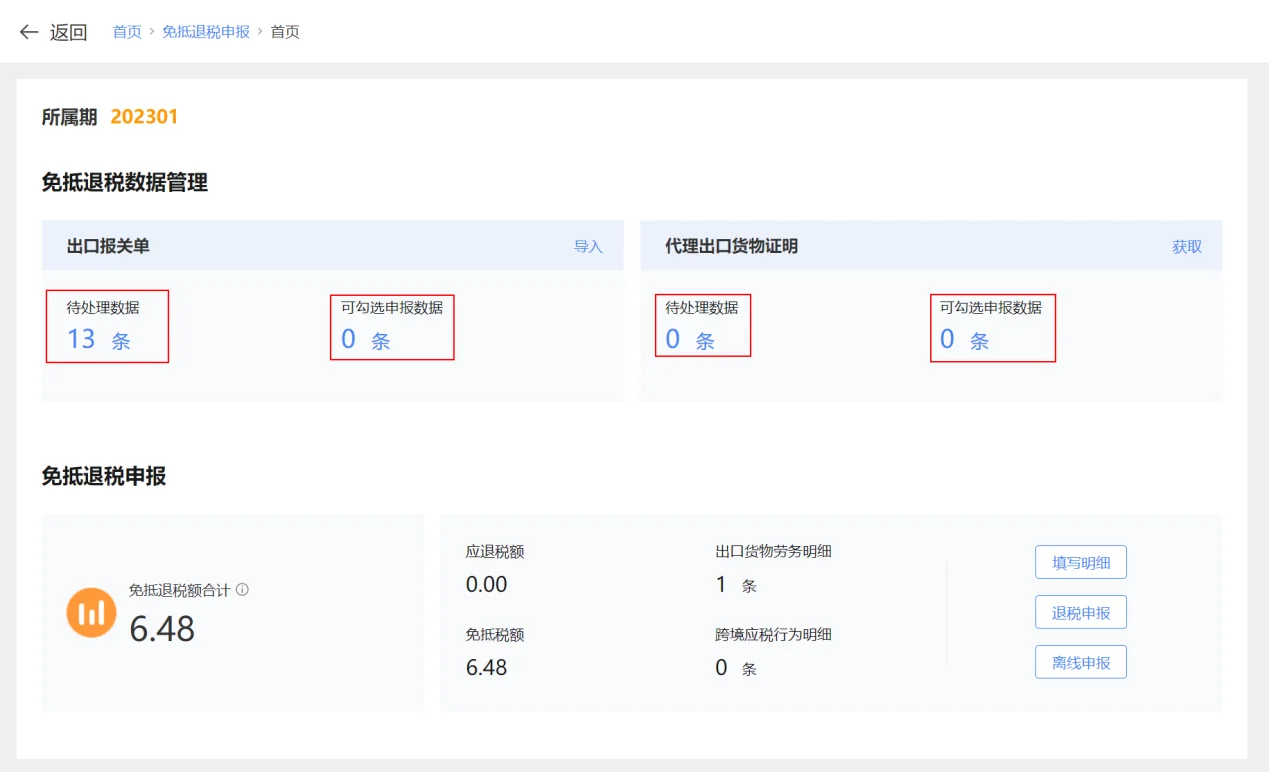Screen dimensions: 1269x772
Task: Click the back arrow icon beside 返回
Action: pyautogui.click(x=29, y=32)
